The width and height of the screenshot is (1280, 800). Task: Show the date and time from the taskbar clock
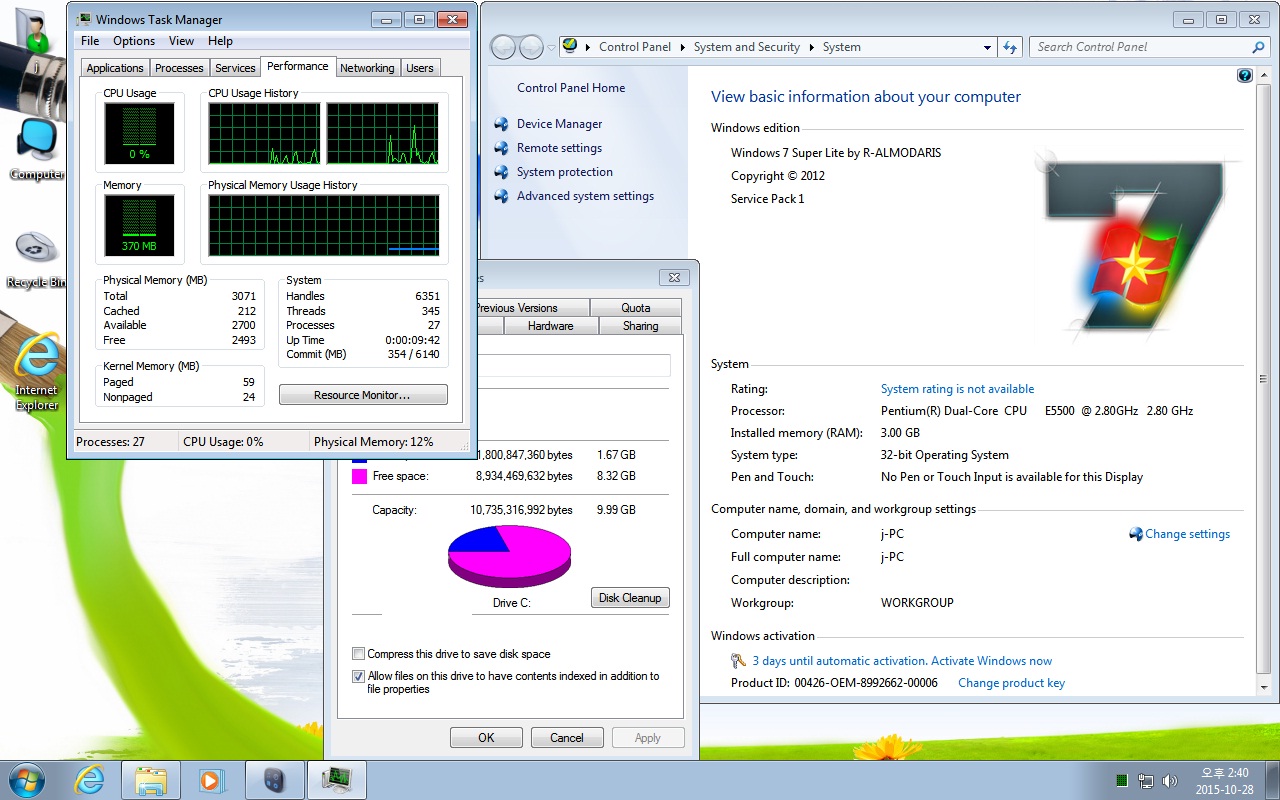pos(1225,780)
